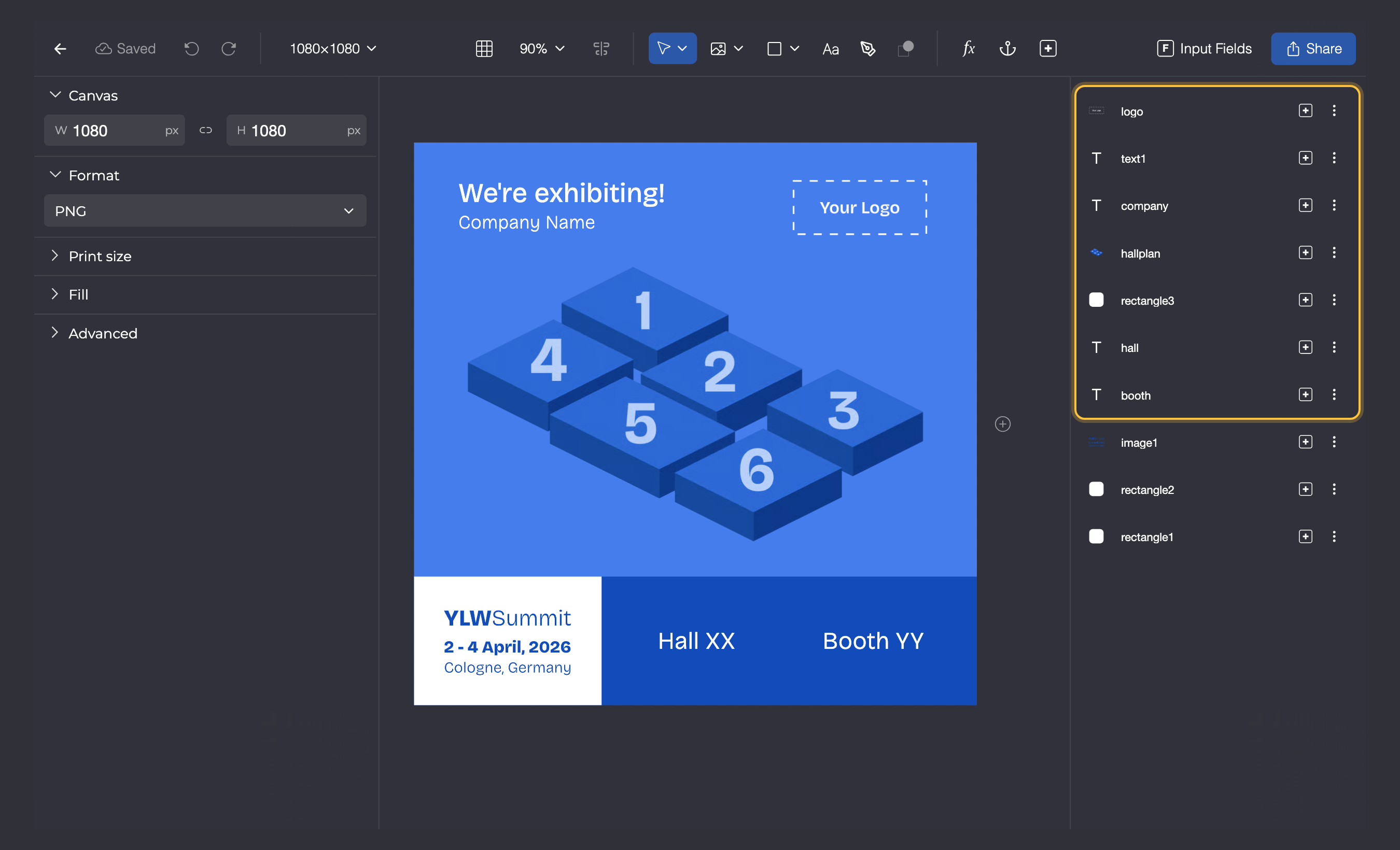Click the canvas width input field
The width and height of the screenshot is (1400, 850).
click(114, 131)
